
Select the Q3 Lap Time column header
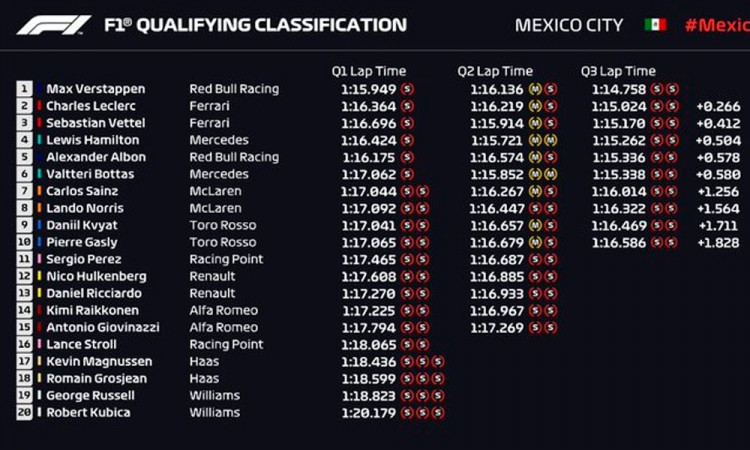pos(618,71)
